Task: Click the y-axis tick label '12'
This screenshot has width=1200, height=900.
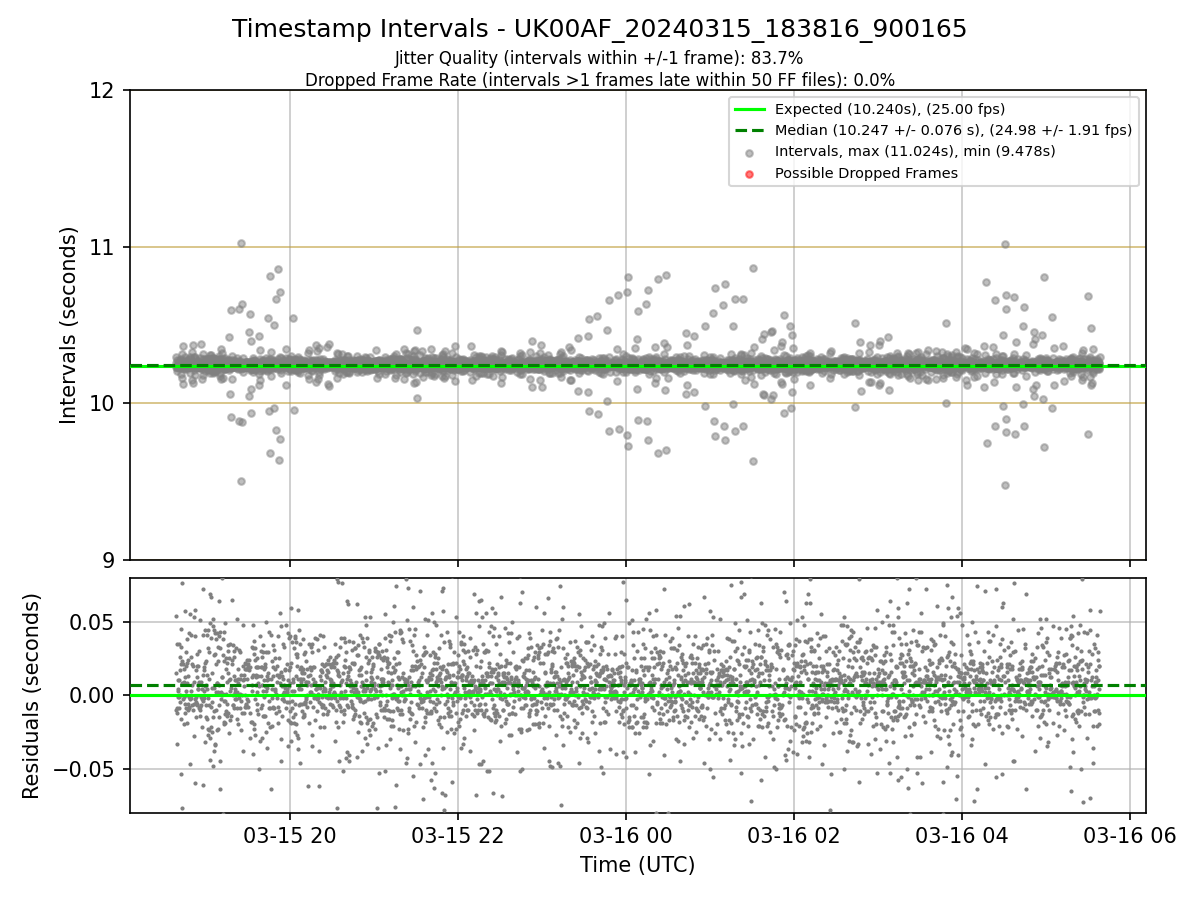Action: tap(102, 91)
